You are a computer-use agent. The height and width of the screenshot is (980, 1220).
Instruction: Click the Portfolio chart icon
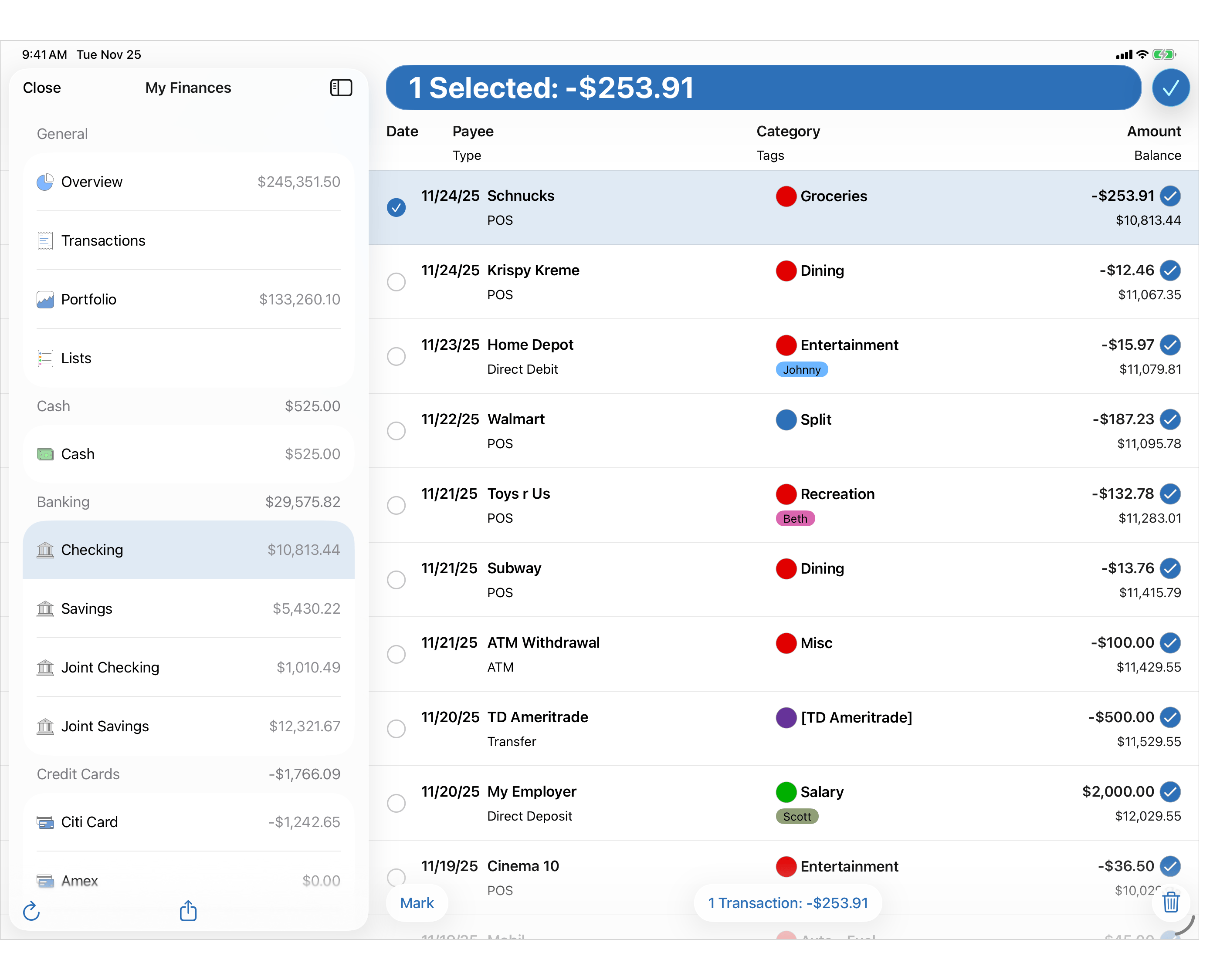tap(45, 299)
